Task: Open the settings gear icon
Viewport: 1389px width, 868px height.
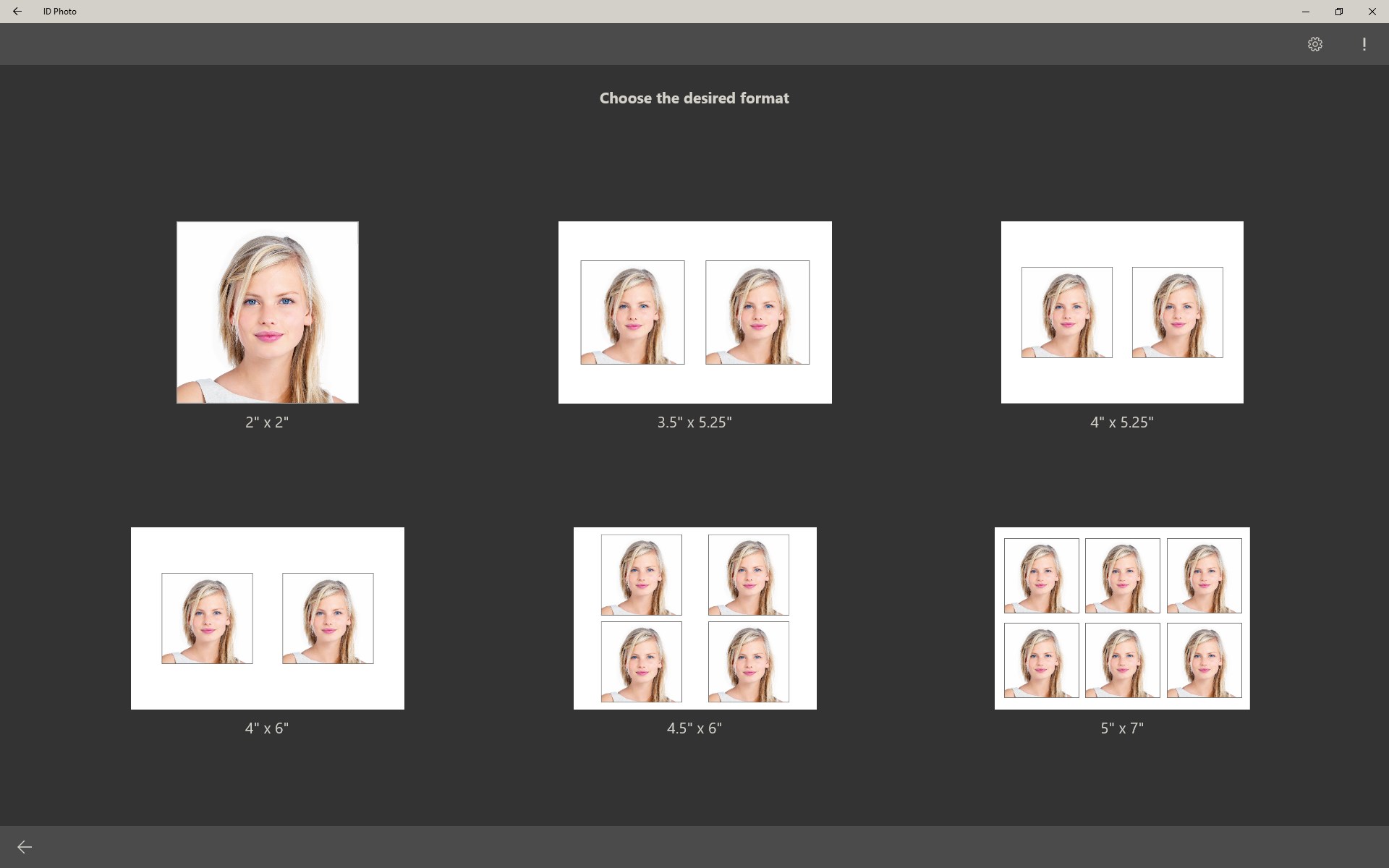Action: 1314,44
